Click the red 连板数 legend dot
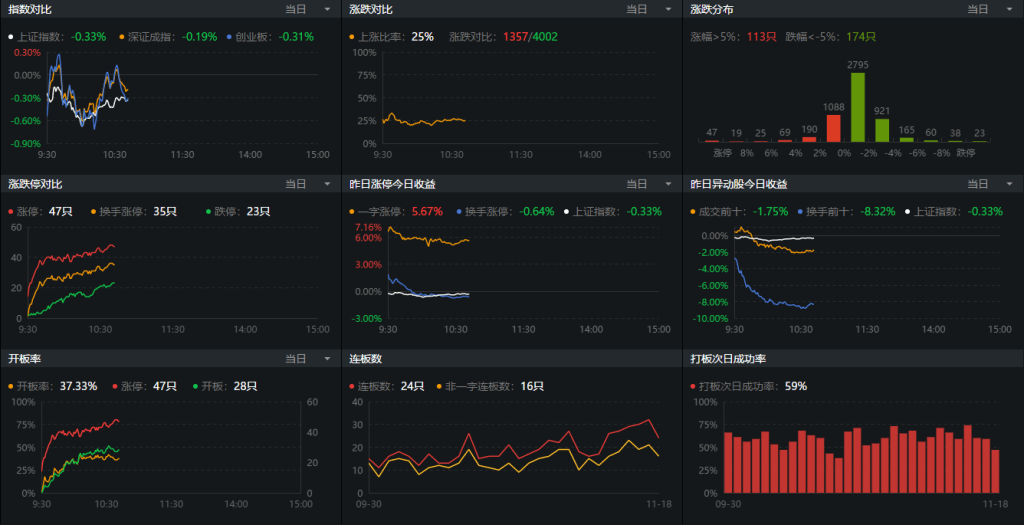Viewport: 1024px width, 525px height. (x=353, y=387)
